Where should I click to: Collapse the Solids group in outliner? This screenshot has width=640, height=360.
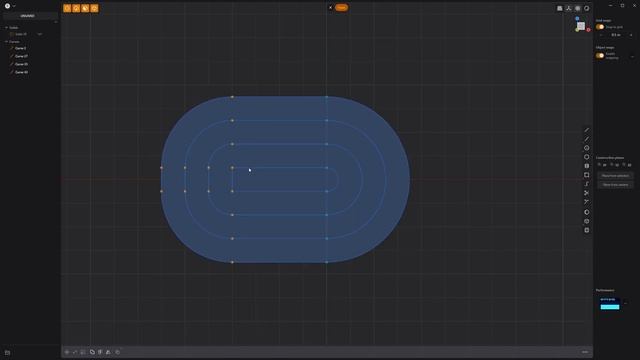point(7,28)
